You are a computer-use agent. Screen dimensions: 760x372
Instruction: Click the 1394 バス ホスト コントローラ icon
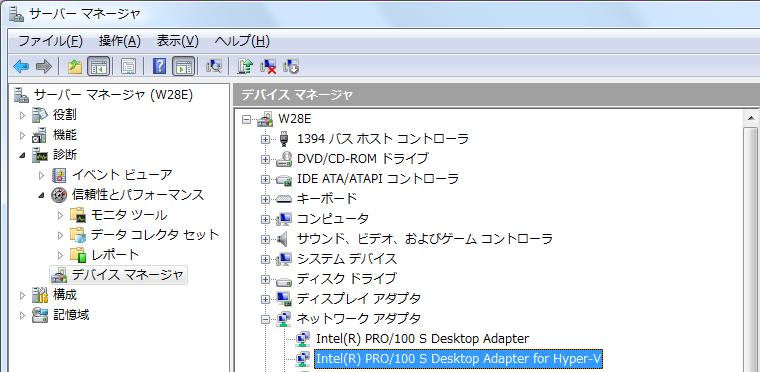[284, 139]
